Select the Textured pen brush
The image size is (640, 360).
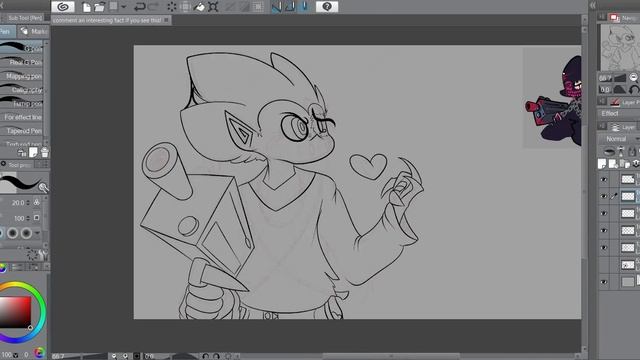click(21, 143)
